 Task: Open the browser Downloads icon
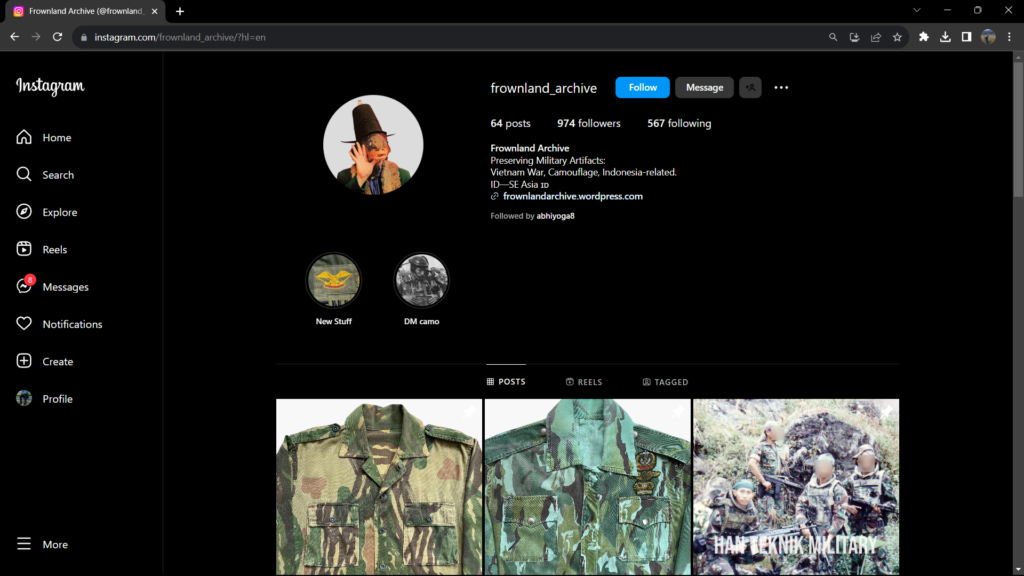(x=945, y=37)
